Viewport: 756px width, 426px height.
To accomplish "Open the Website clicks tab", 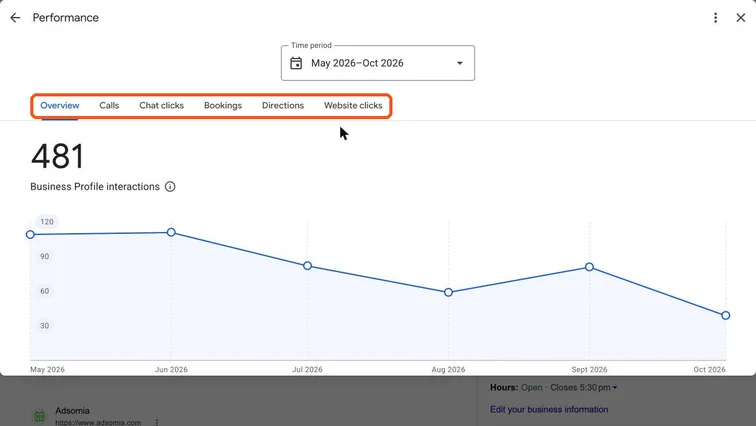I will (x=353, y=106).
